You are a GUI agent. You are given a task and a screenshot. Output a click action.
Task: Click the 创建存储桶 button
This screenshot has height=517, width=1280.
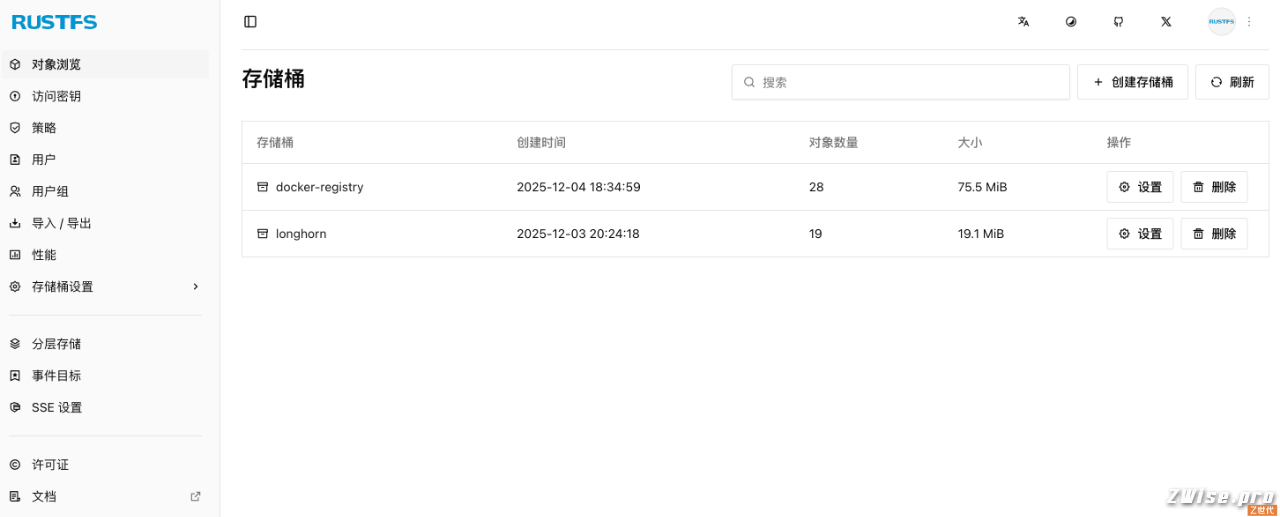coord(1132,82)
